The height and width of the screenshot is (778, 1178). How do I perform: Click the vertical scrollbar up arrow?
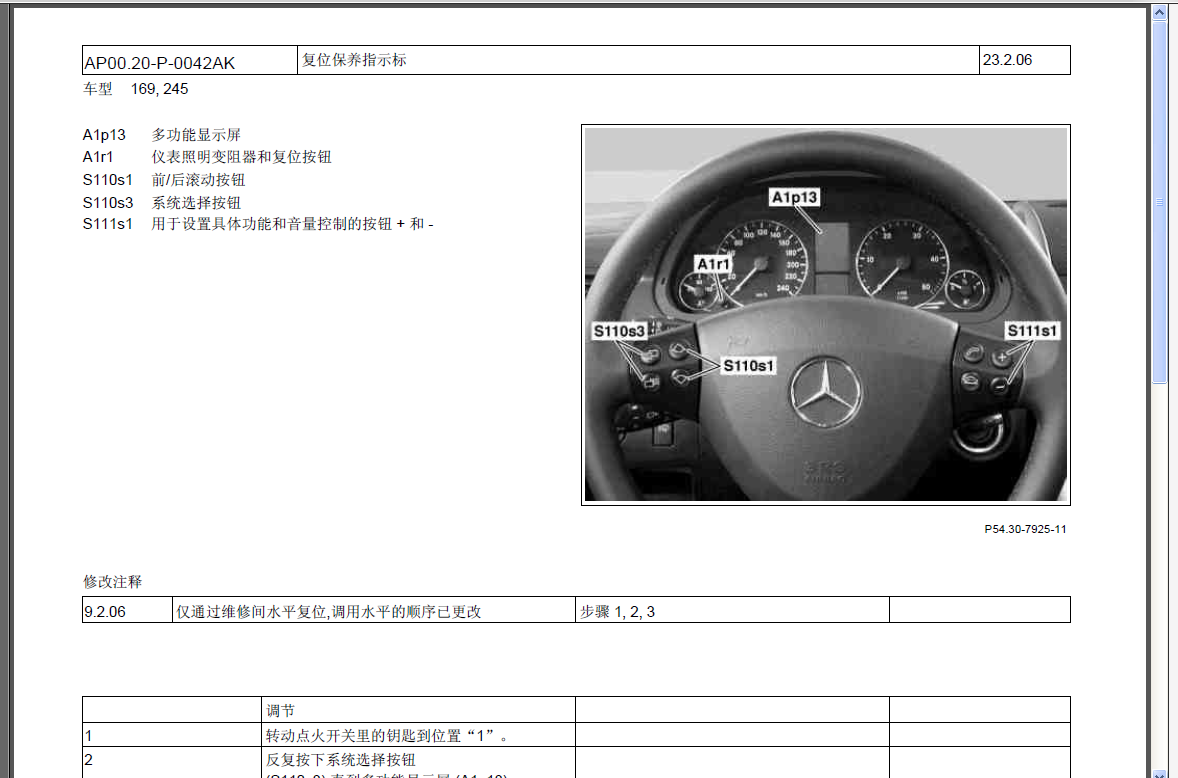[1158, 14]
